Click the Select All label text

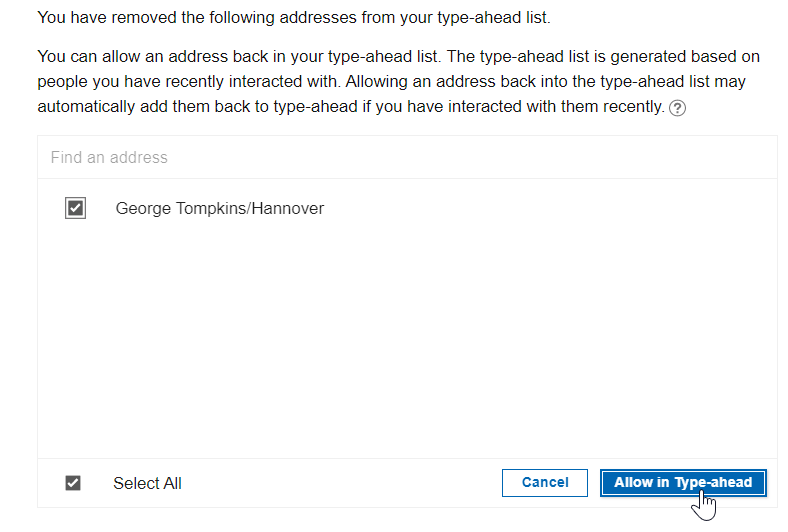click(x=147, y=483)
